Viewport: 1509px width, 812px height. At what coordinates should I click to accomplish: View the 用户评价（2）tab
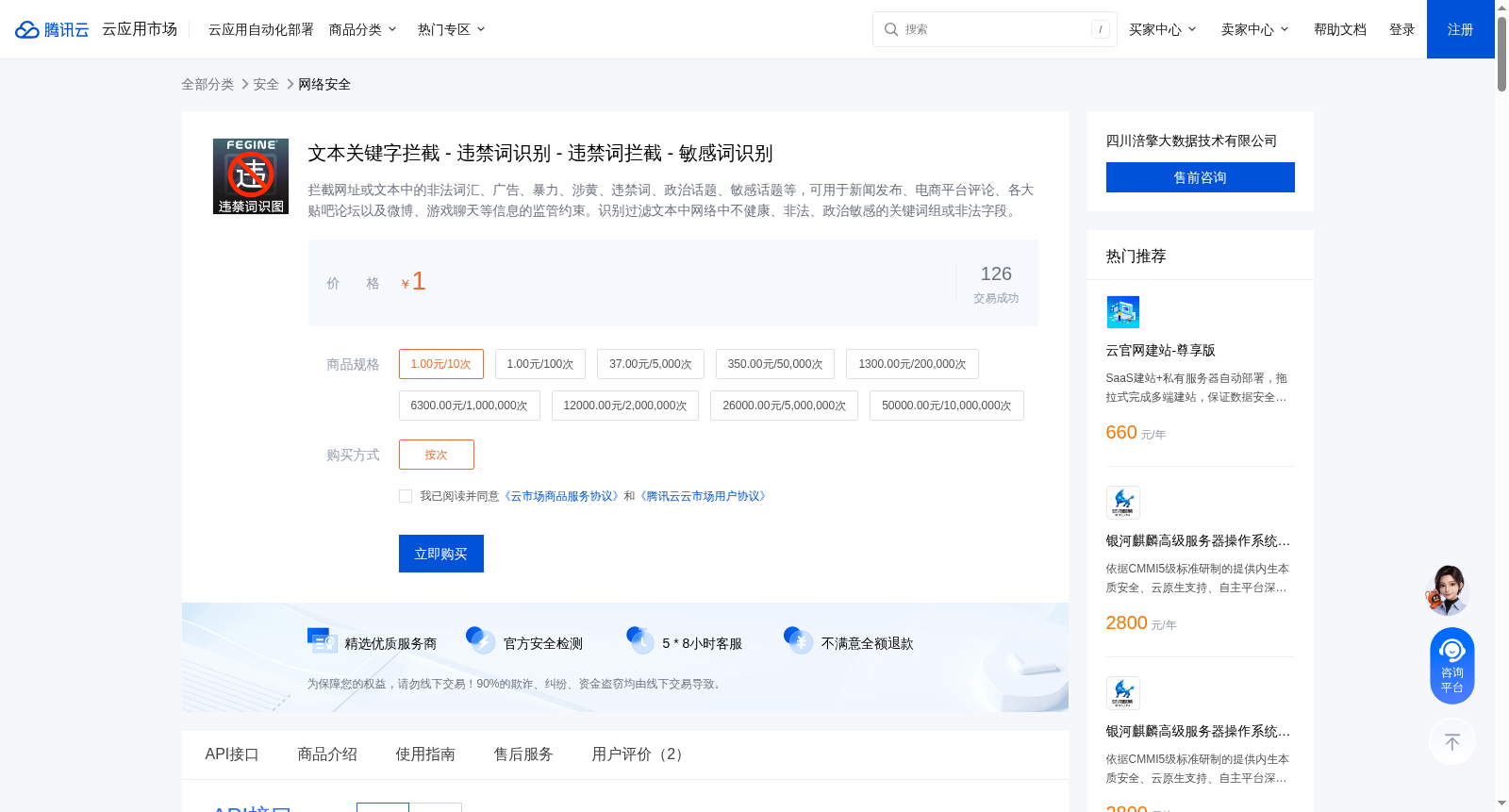[640, 754]
